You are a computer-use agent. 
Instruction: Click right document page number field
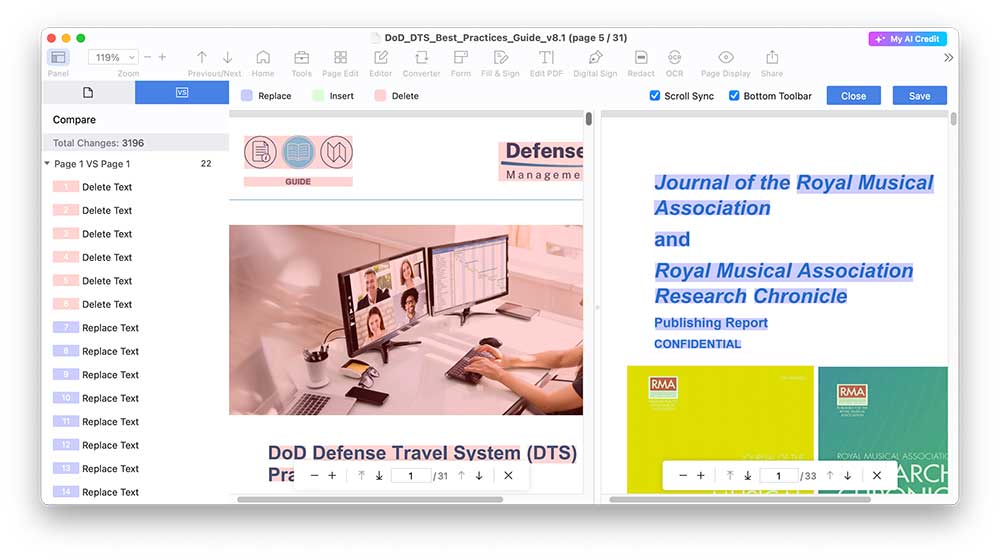[779, 476]
